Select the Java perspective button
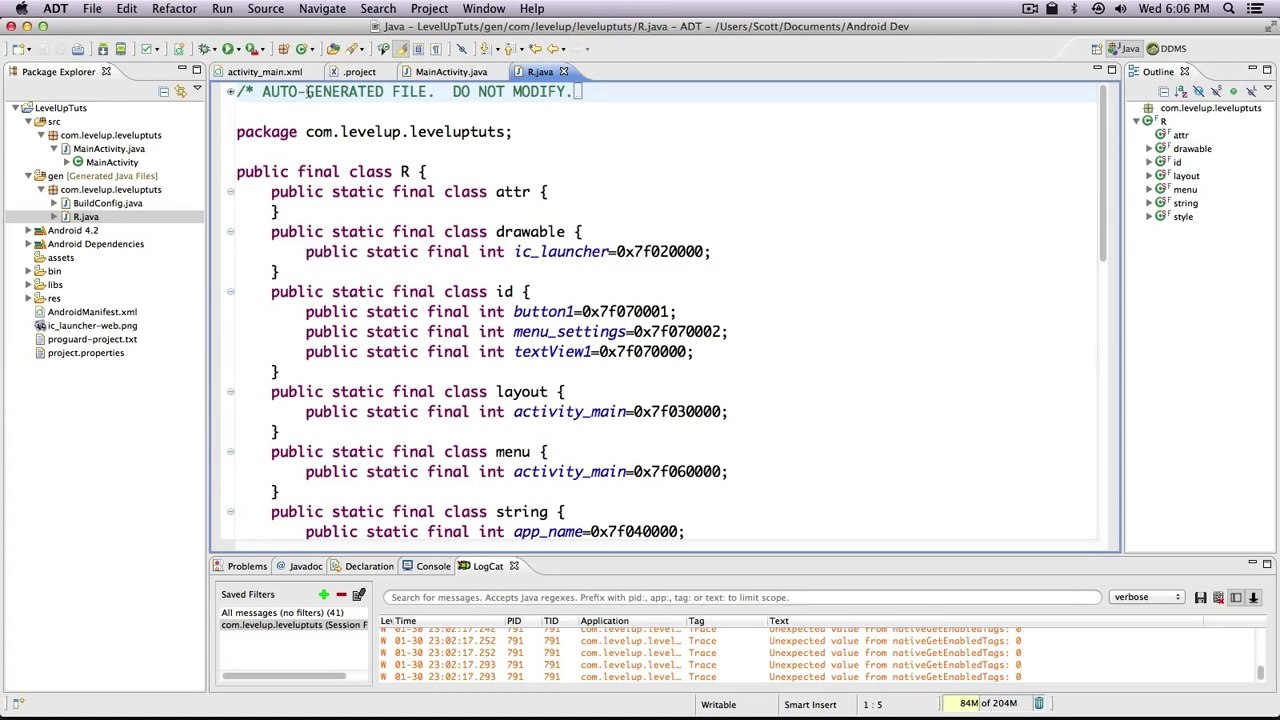The height and width of the screenshot is (720, 1280). (x=1126, y=48)
